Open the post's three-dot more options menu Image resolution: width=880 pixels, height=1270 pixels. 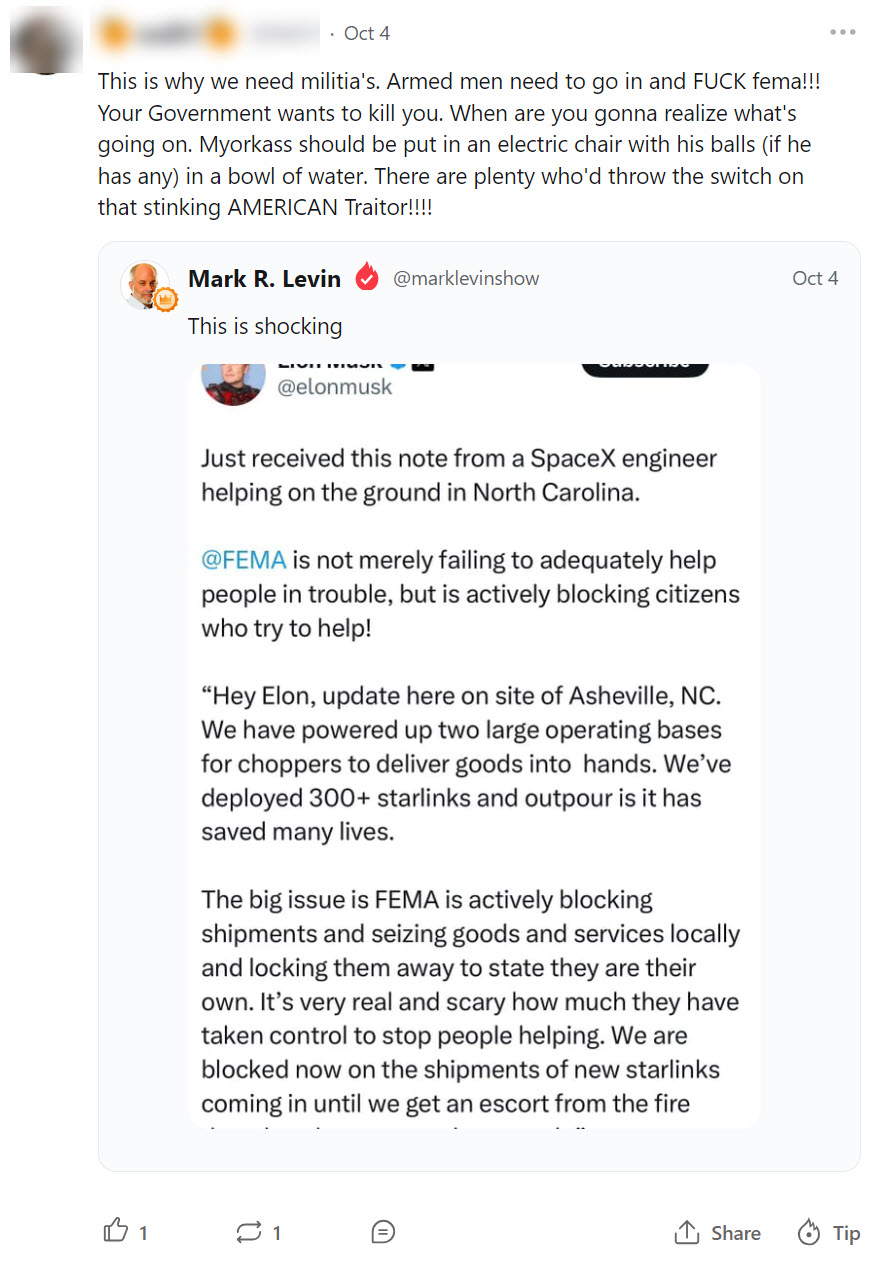coord(842,33)
